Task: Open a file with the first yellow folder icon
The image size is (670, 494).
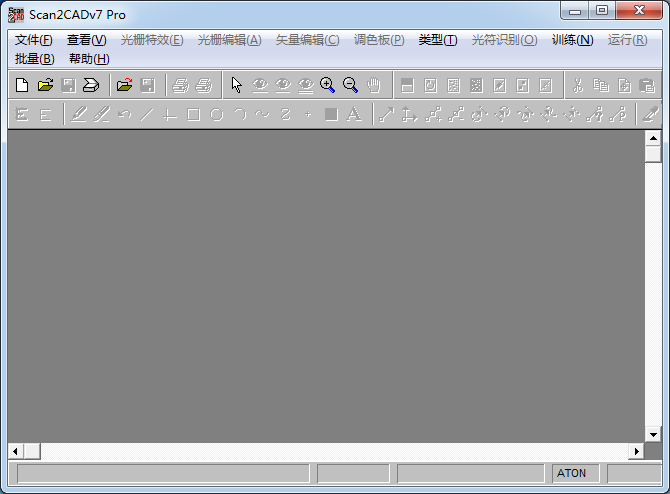Action: coord(45,85)
